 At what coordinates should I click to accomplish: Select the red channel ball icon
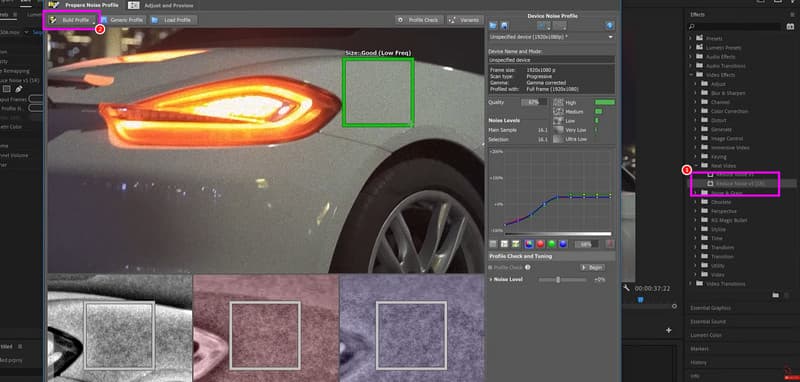(x=540, y=244)
